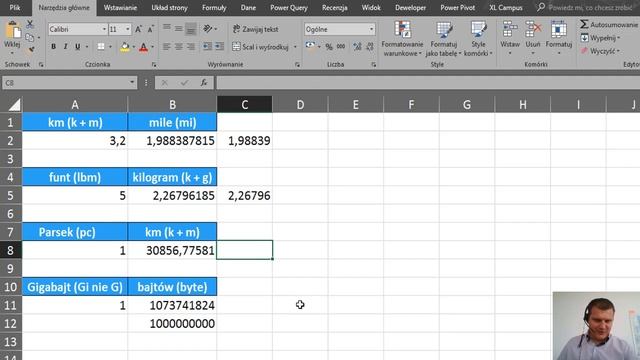The image size is (640, 360).
Task: Click Scal i wyśrodkuj button
Action: [x=260, y=47]
